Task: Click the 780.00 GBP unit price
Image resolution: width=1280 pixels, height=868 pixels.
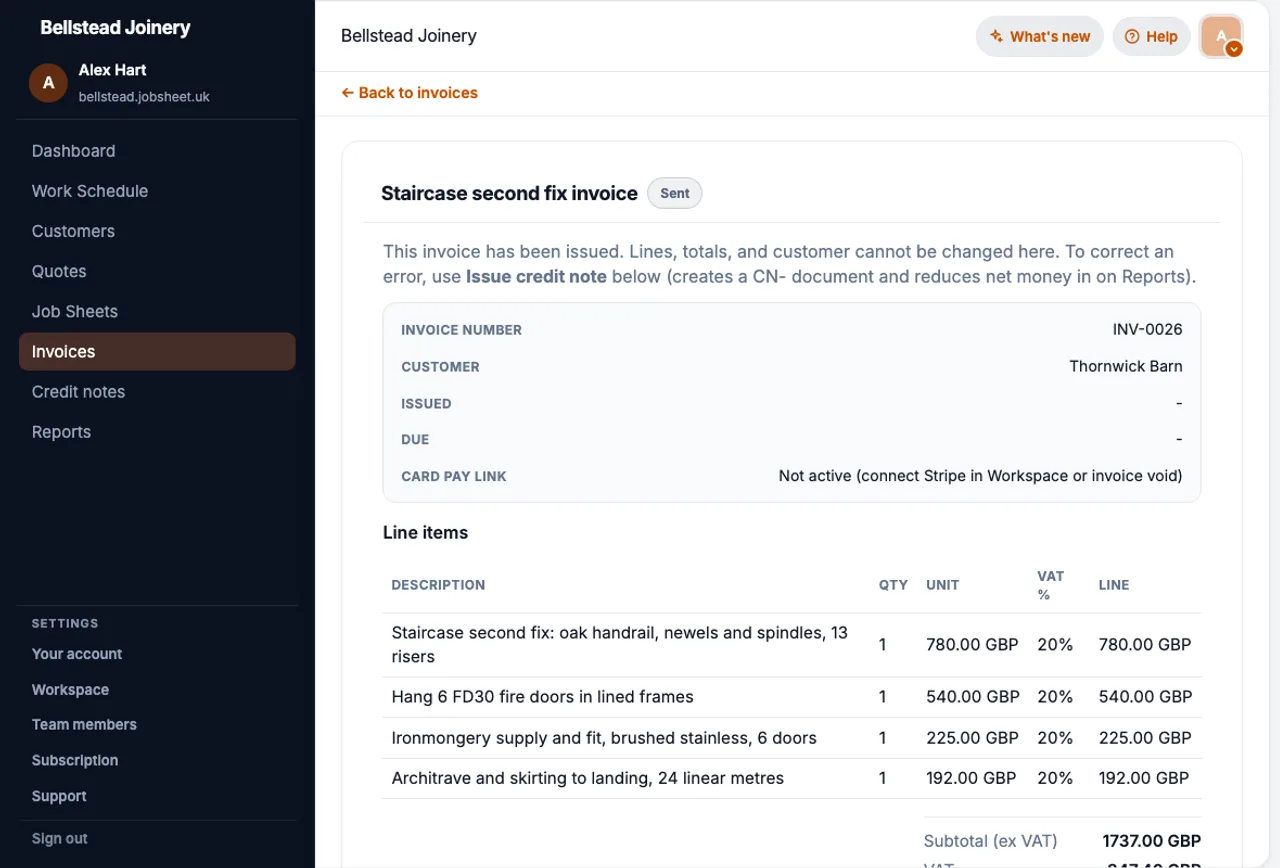Action: tap(972, 645)
